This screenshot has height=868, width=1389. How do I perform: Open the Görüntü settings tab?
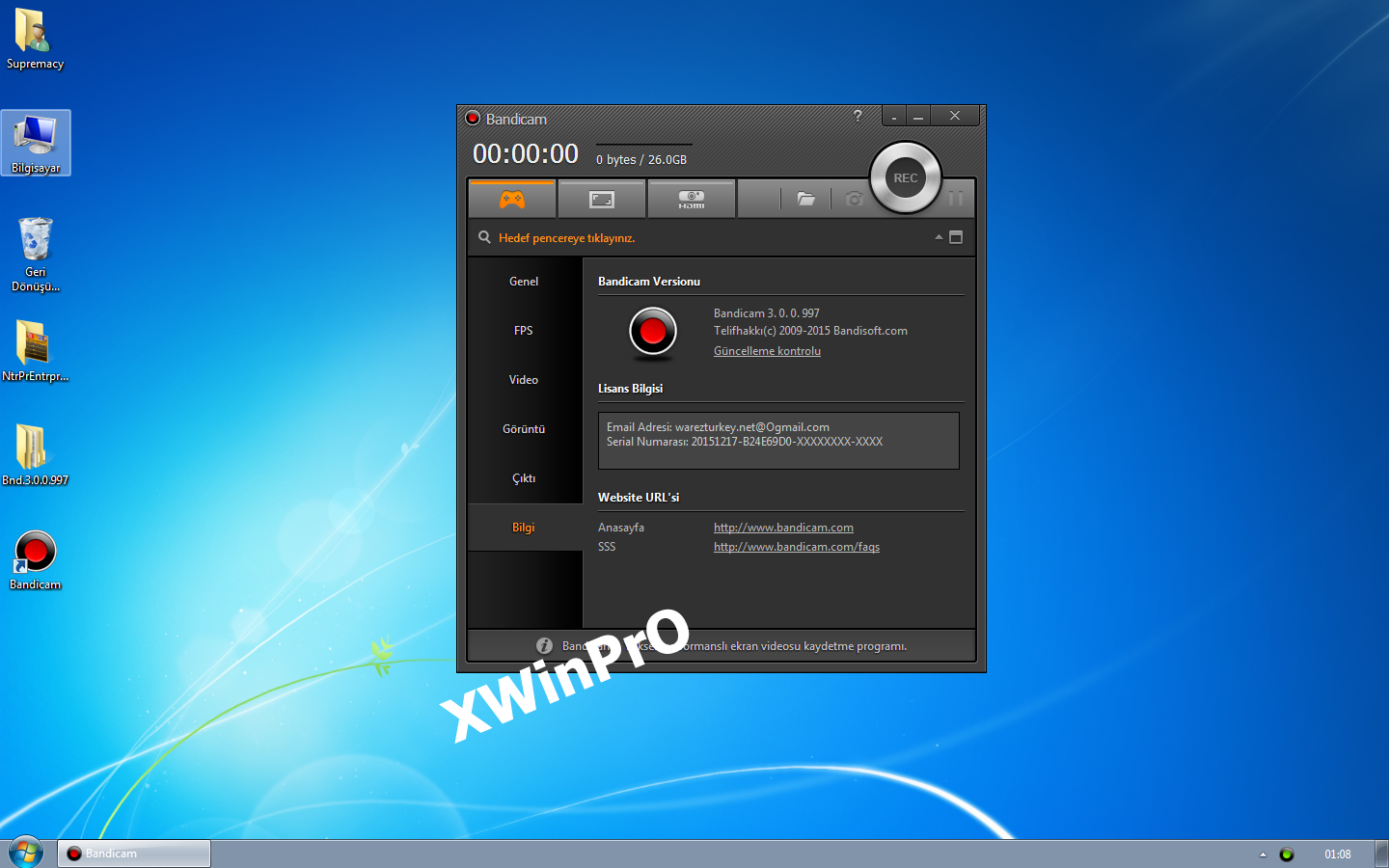pos(524,429)
